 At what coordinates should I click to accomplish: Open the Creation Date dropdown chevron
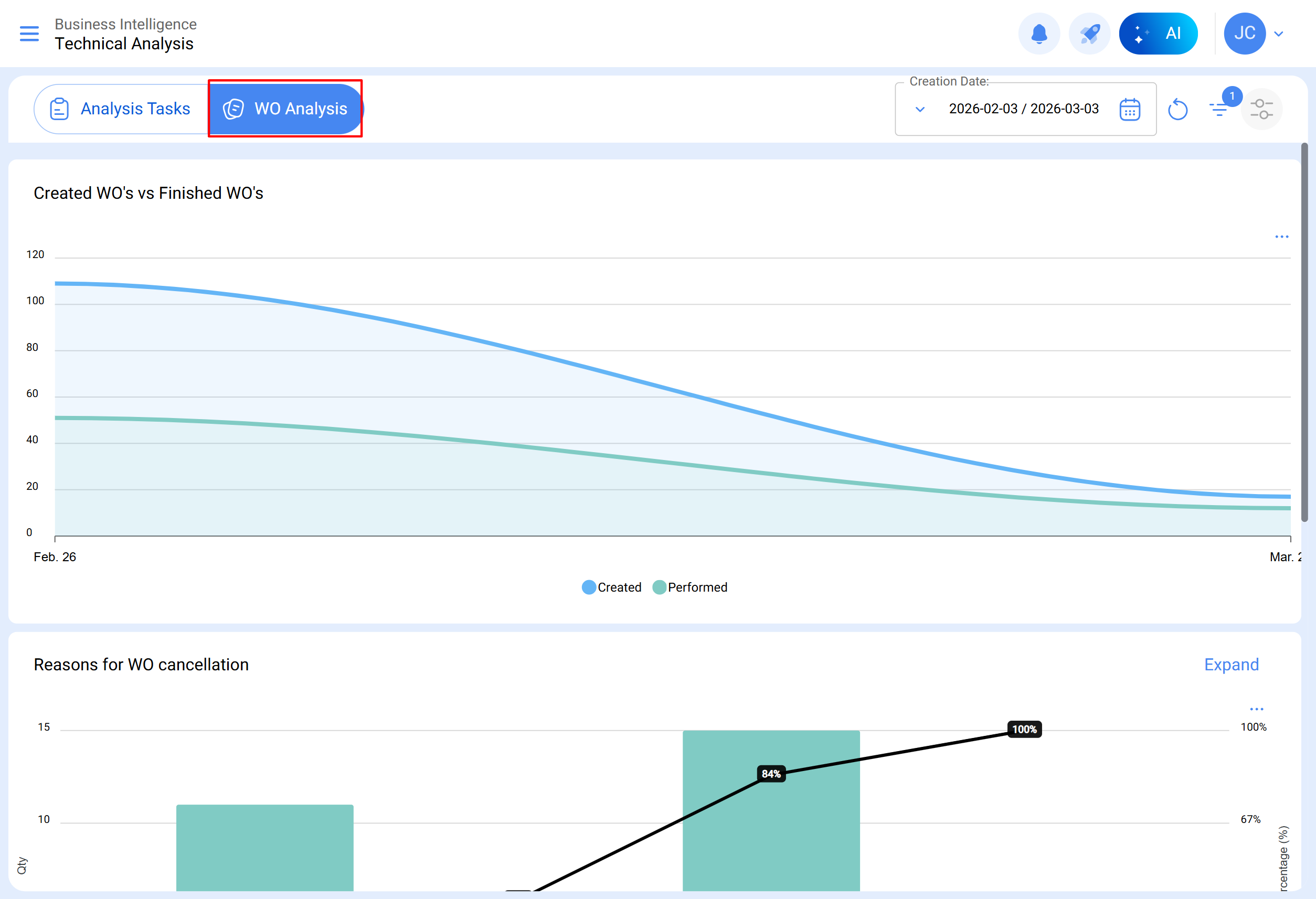pyautogui.click(x=920, y=109)
